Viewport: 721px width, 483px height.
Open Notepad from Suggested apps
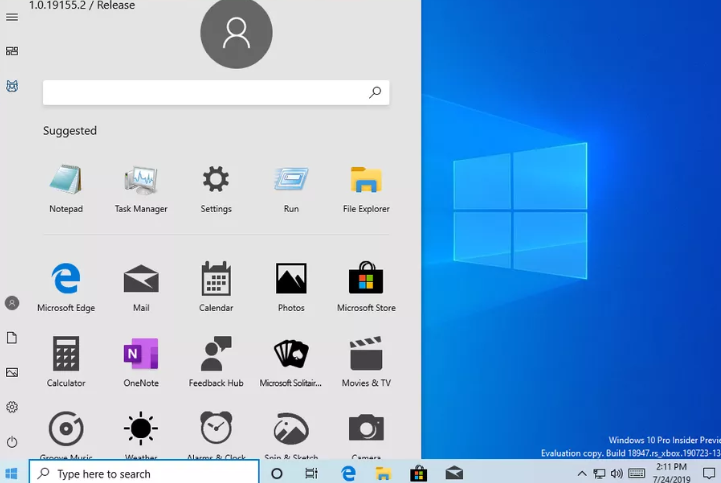[x=66, y=189]
